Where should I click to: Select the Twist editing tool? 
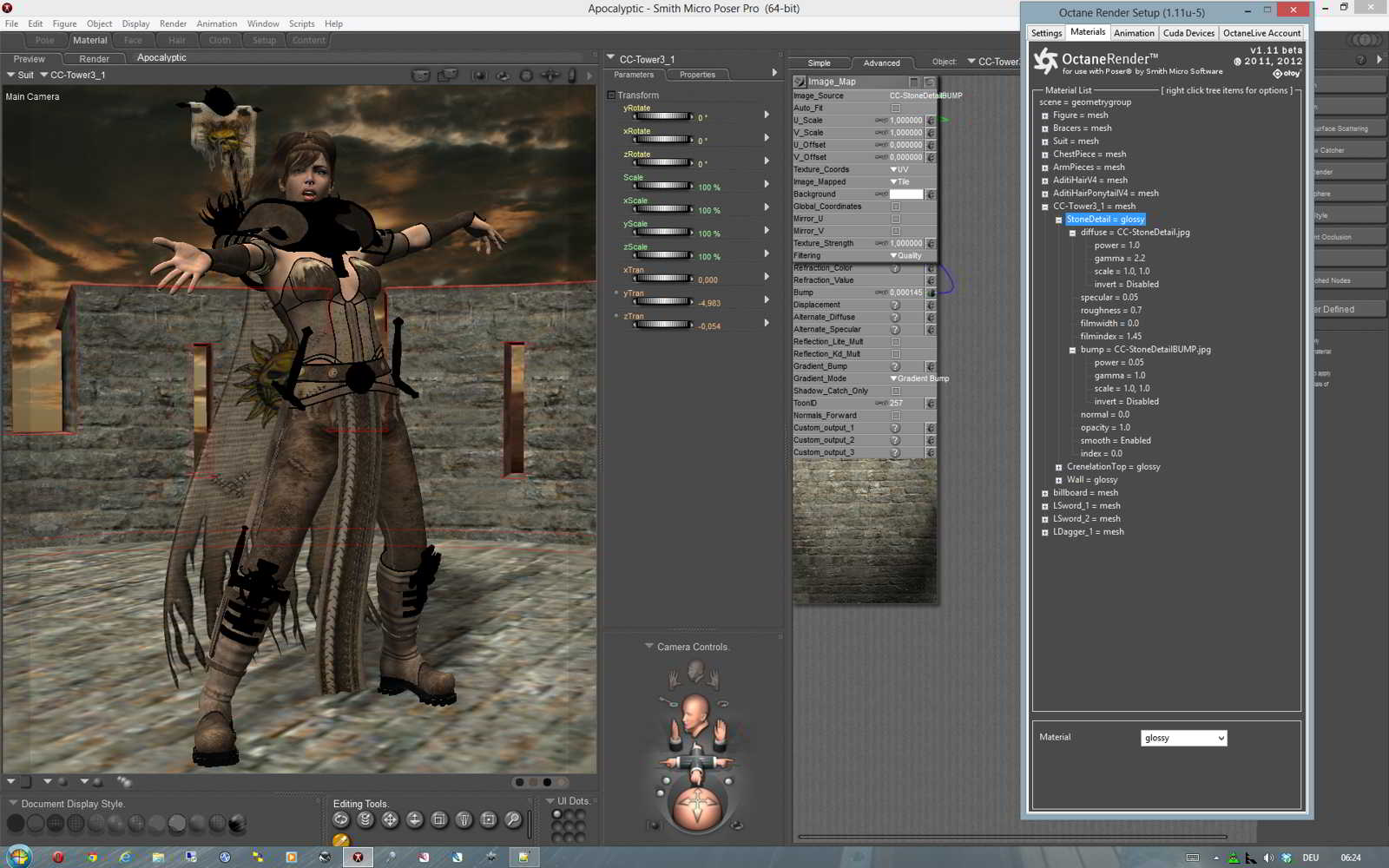[365, 819]
